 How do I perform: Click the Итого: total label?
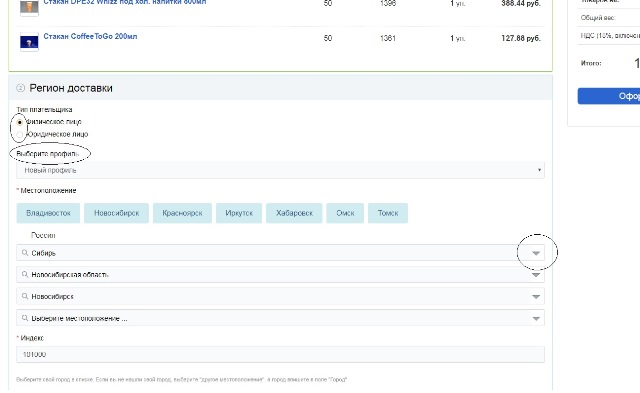coord(591,63)
